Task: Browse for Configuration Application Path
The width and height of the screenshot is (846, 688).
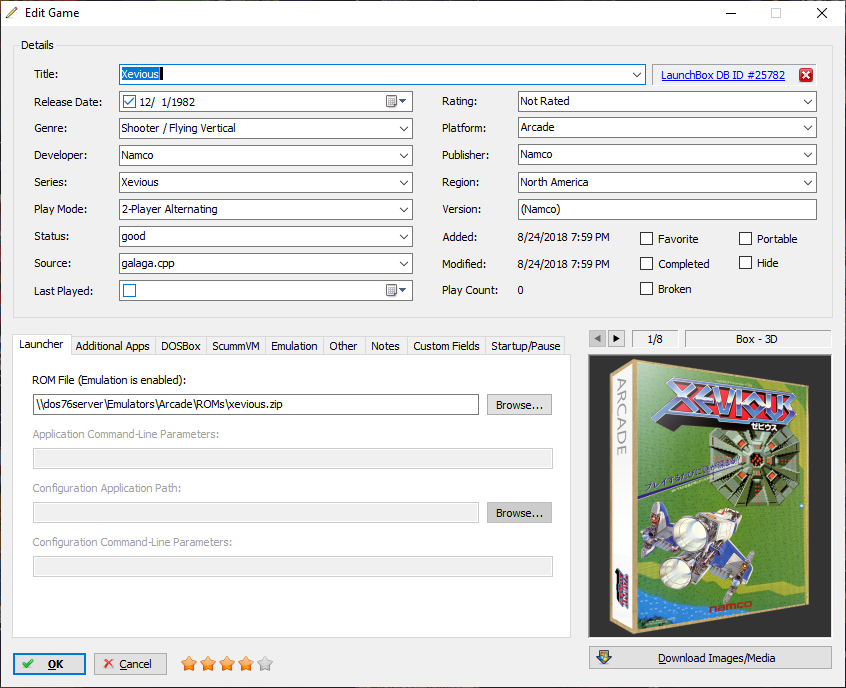Action: coord(519,513)
